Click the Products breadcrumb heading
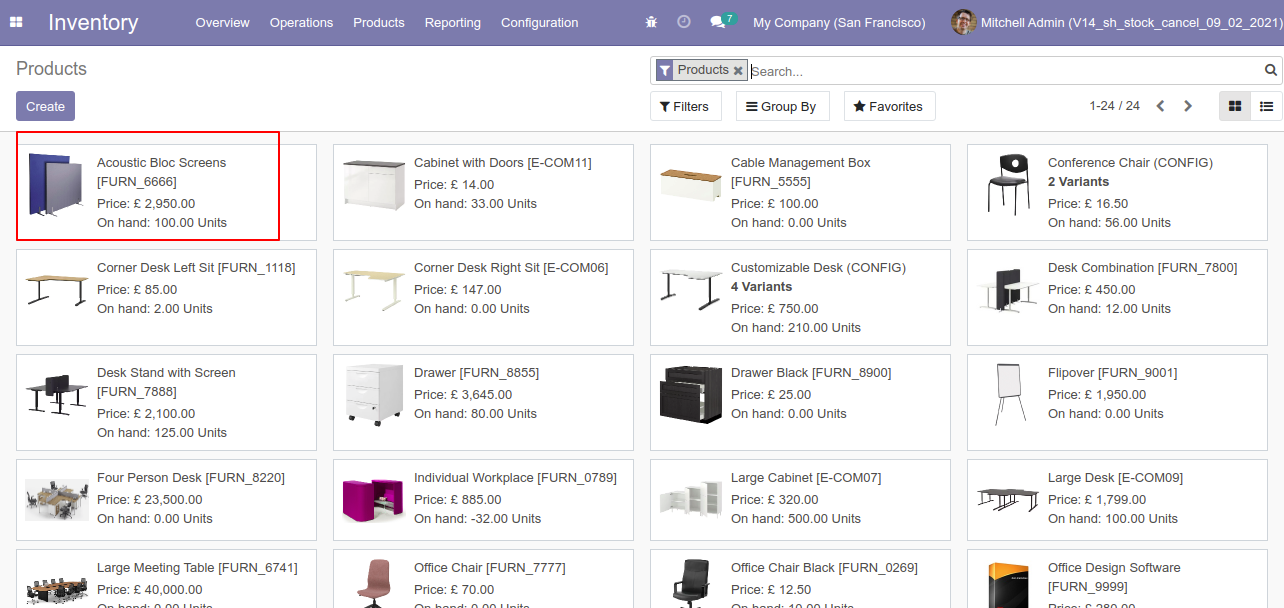 pos(51,69)
